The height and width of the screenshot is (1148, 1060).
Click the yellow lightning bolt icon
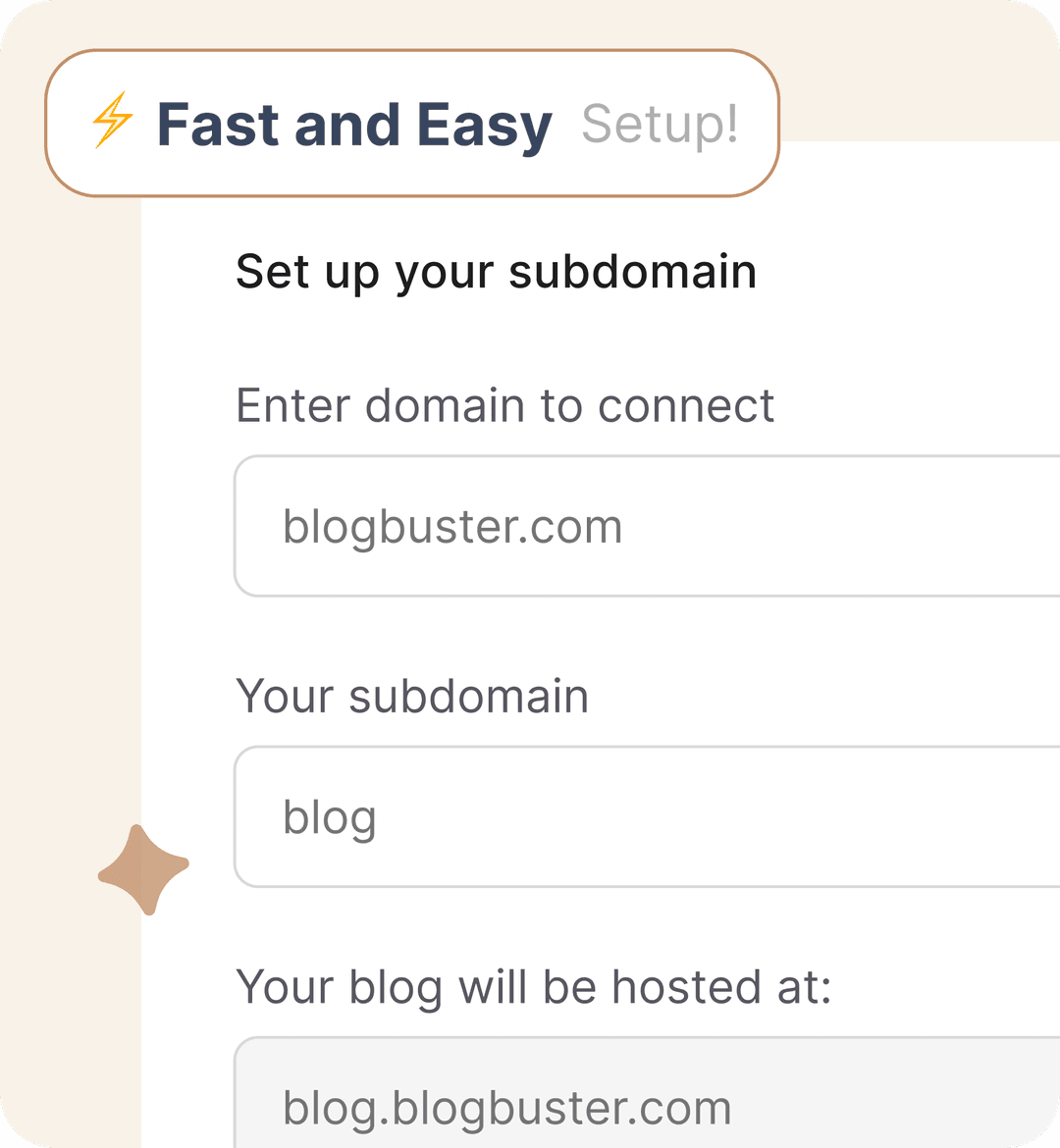point(112,121)
